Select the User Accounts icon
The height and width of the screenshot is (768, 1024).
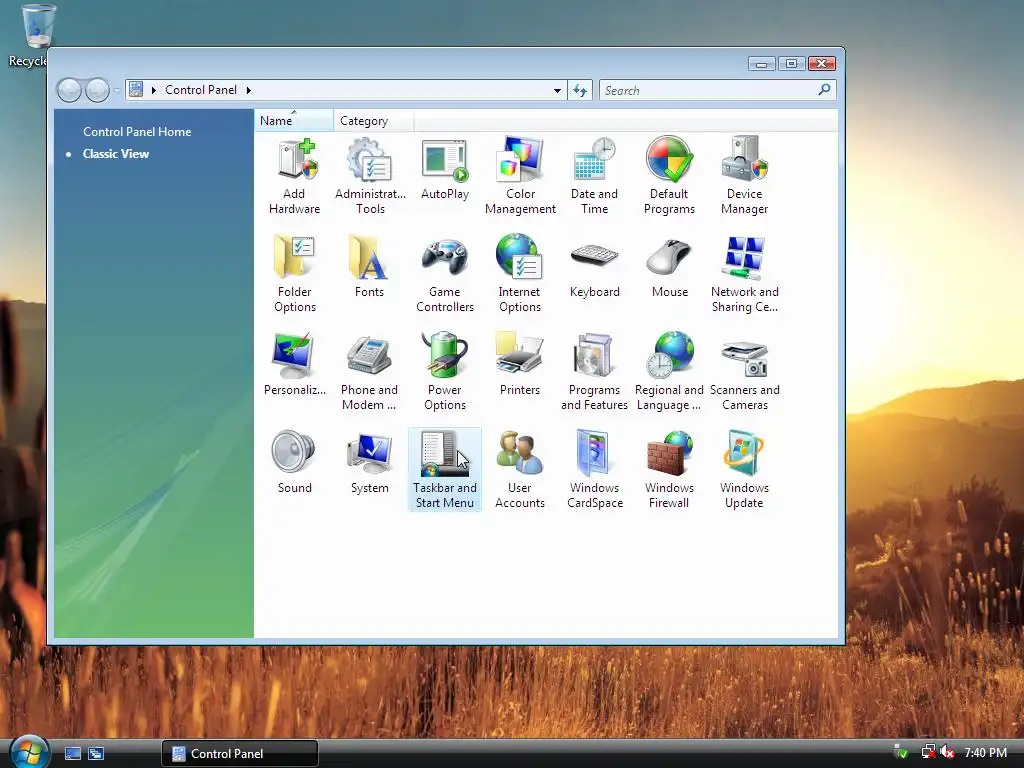(x=520, y=470)
